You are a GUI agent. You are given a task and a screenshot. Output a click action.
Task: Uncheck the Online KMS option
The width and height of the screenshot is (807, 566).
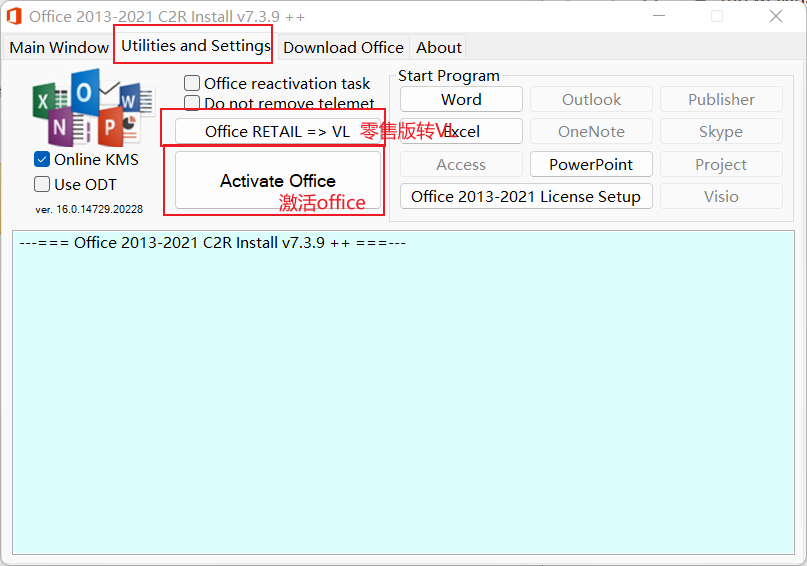42,160
